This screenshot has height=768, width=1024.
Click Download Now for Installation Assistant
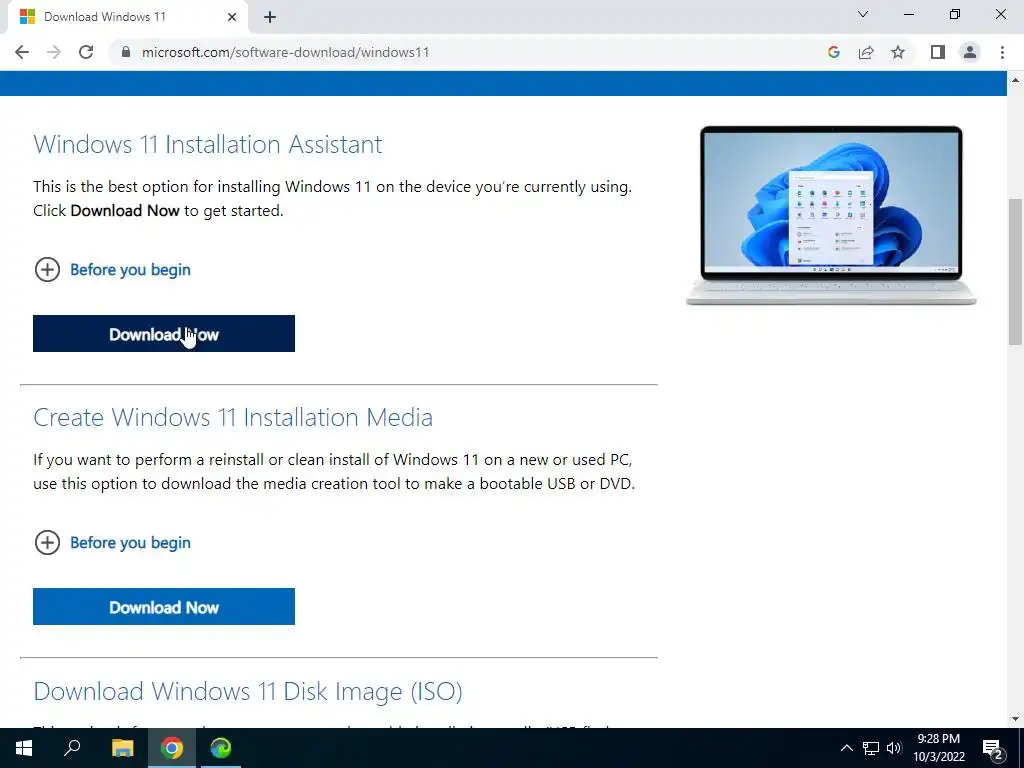tap(164, 334)
